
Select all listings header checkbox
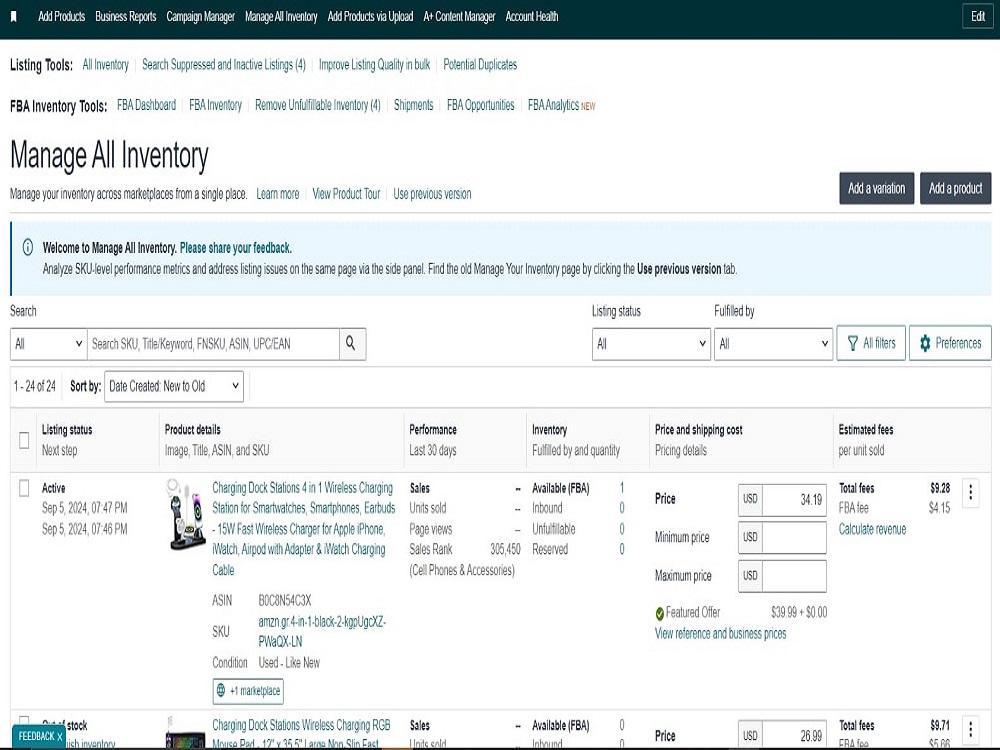pos(24,440)
